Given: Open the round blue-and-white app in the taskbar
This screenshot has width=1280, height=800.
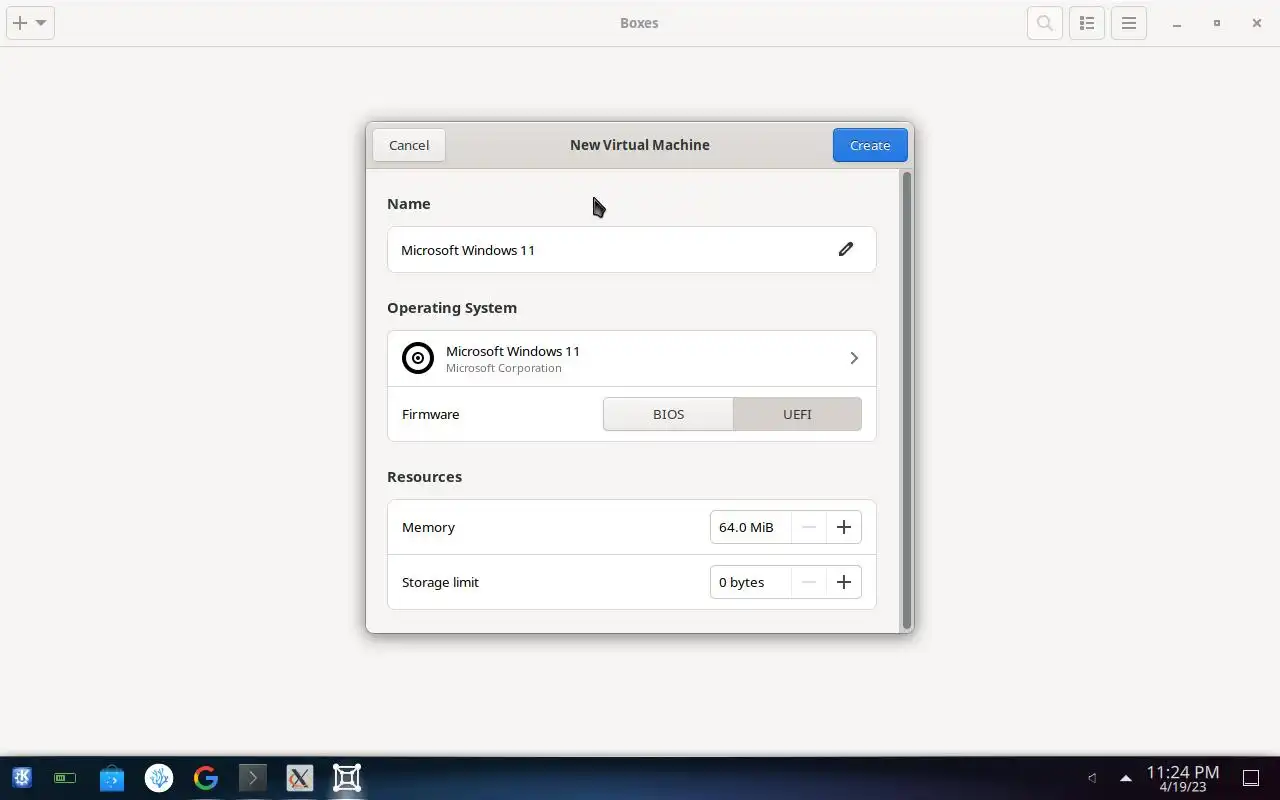Looking at the screenshot, I should [x=159, y=778].
